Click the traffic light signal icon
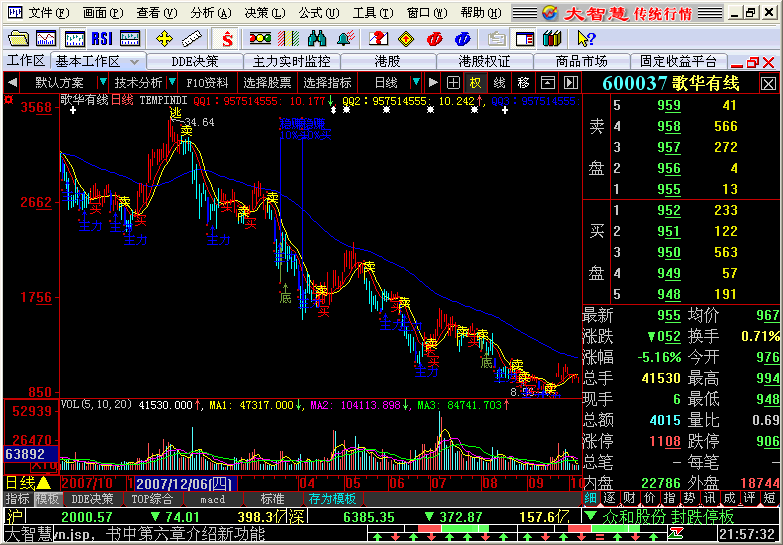The width and height of the screenshot is (783, 545). [260, 38]
